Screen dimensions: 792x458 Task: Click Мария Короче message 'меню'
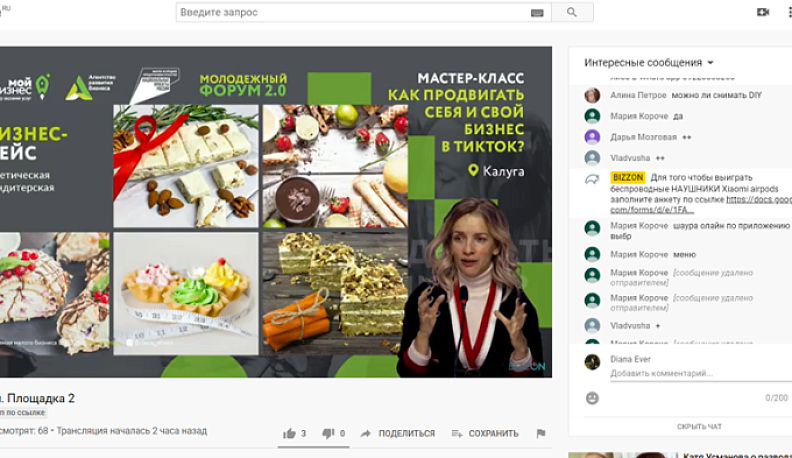pyautogui.click(x=684, y=255)
